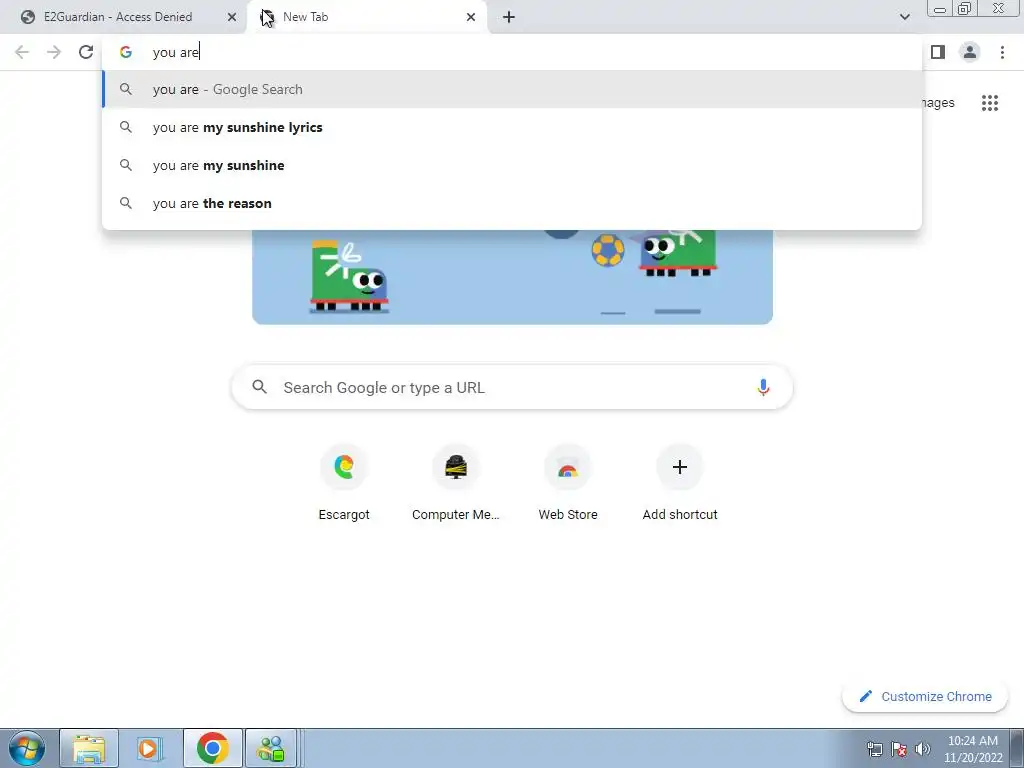This screenshot has width=1024, height=768.
Task: Click the Chrome taskbar icon
Action: pyautogui.click(x=213, y=748)
